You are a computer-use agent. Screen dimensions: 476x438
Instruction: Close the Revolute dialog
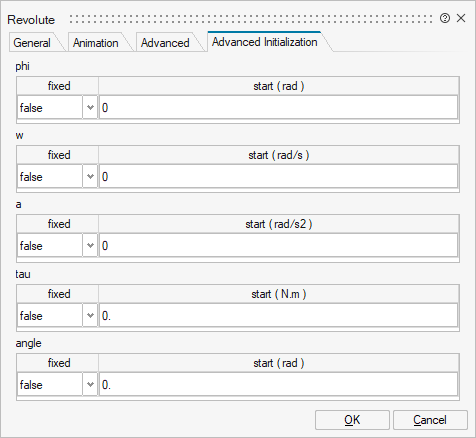[x=461, y=18]
